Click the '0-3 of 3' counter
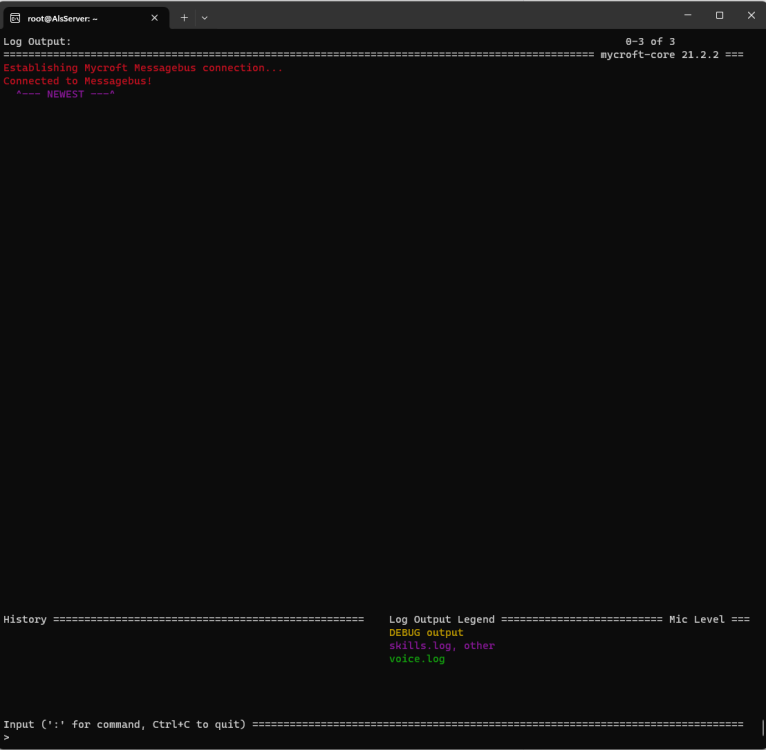The width and height of the screenshot is (766, 750). coord(650,42)
